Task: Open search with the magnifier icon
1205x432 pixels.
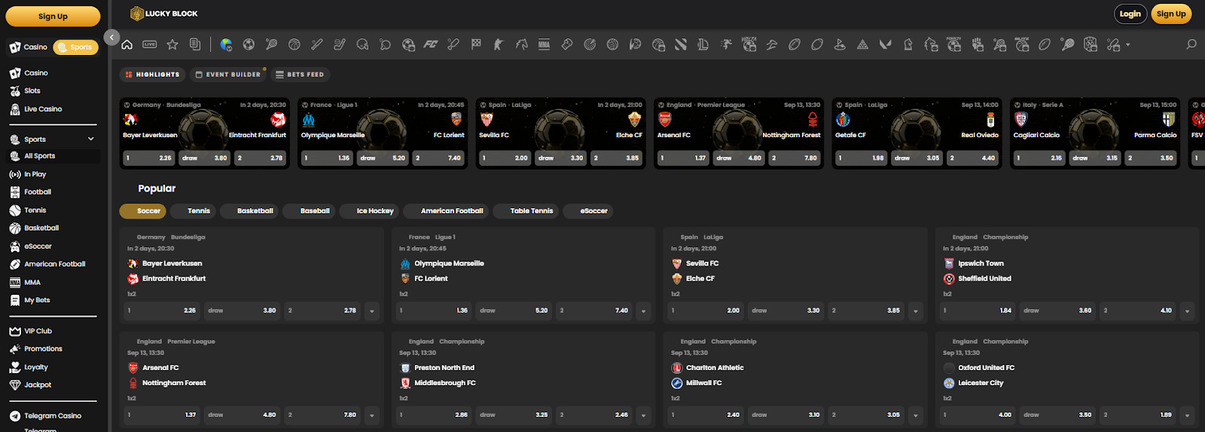Action: tap(1191, 44)
